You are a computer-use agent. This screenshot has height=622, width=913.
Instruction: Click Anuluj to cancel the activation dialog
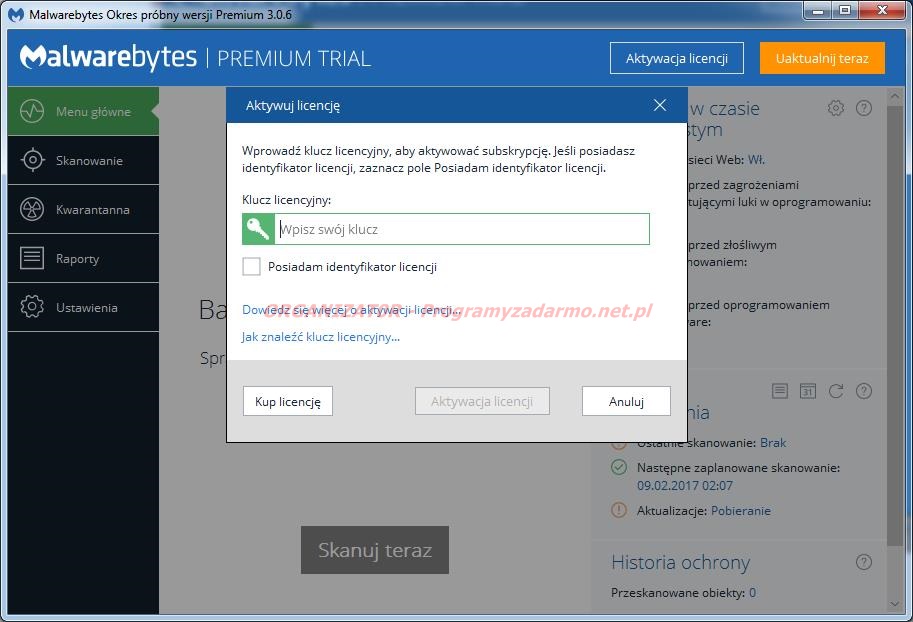626,401
